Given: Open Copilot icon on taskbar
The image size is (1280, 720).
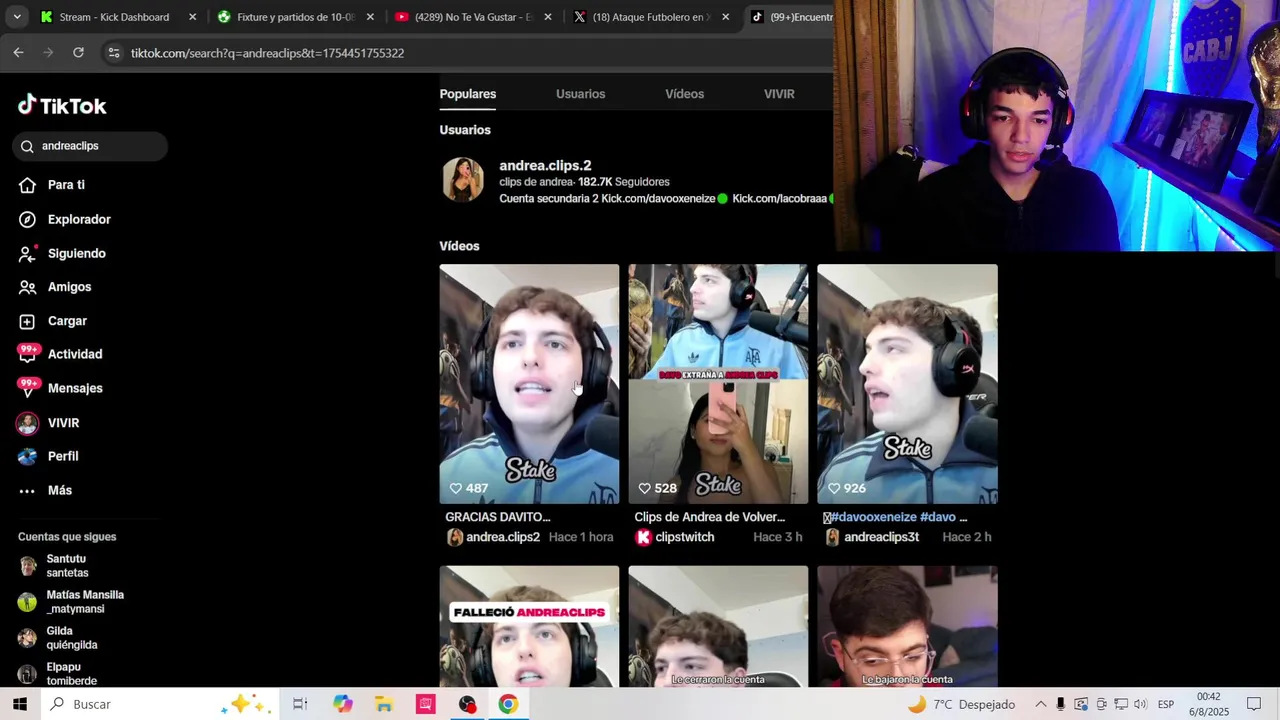Looking at the screenshot, I should [343, 704].
